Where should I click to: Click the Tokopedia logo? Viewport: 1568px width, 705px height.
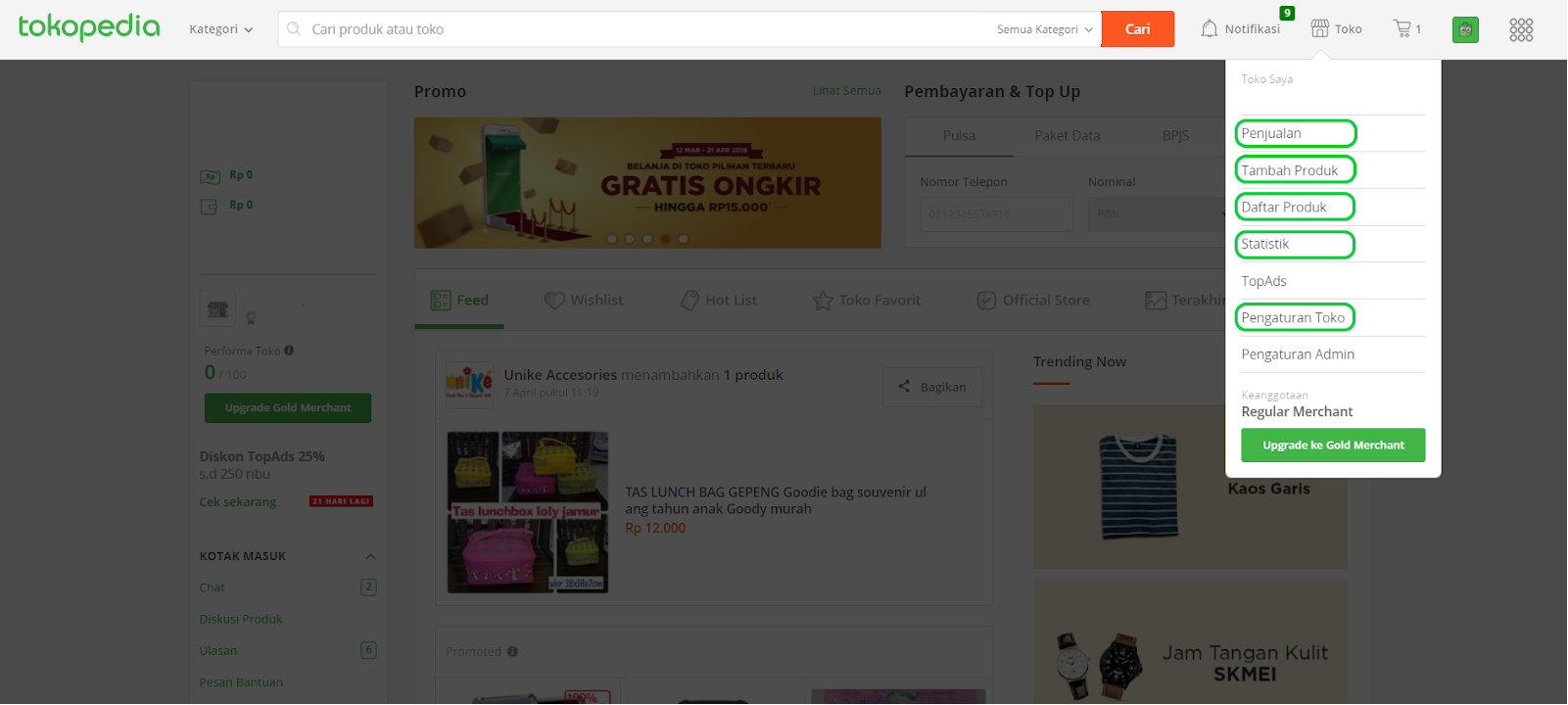pos(89,27)
